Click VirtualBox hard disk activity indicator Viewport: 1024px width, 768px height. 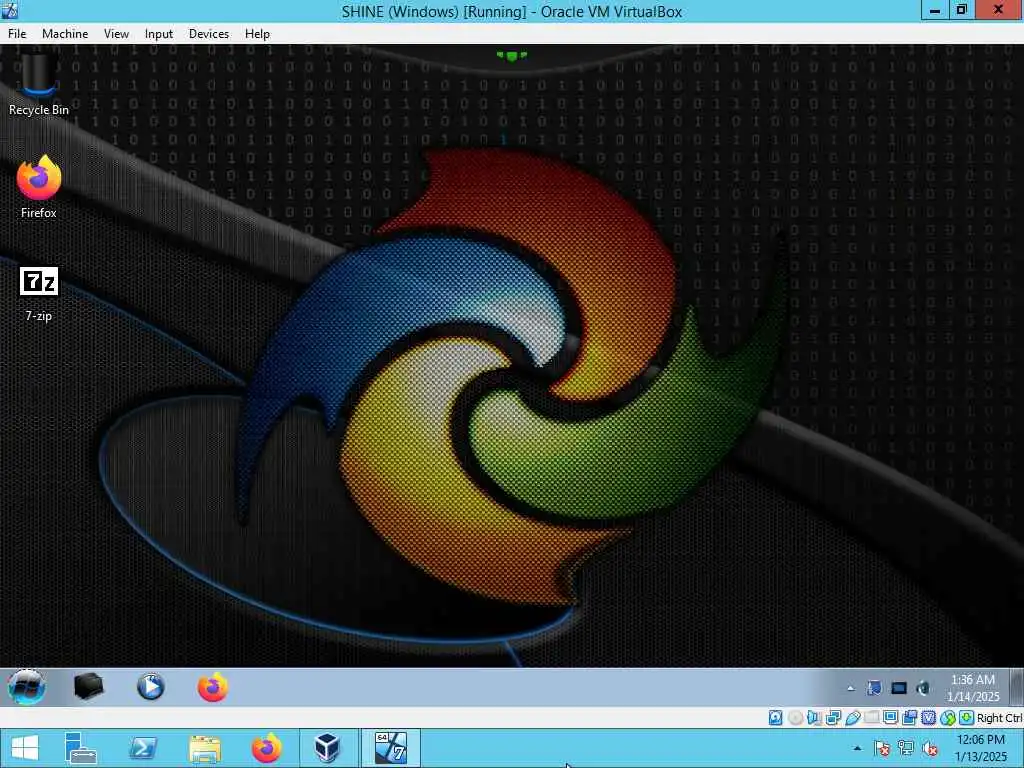[775, 718]
